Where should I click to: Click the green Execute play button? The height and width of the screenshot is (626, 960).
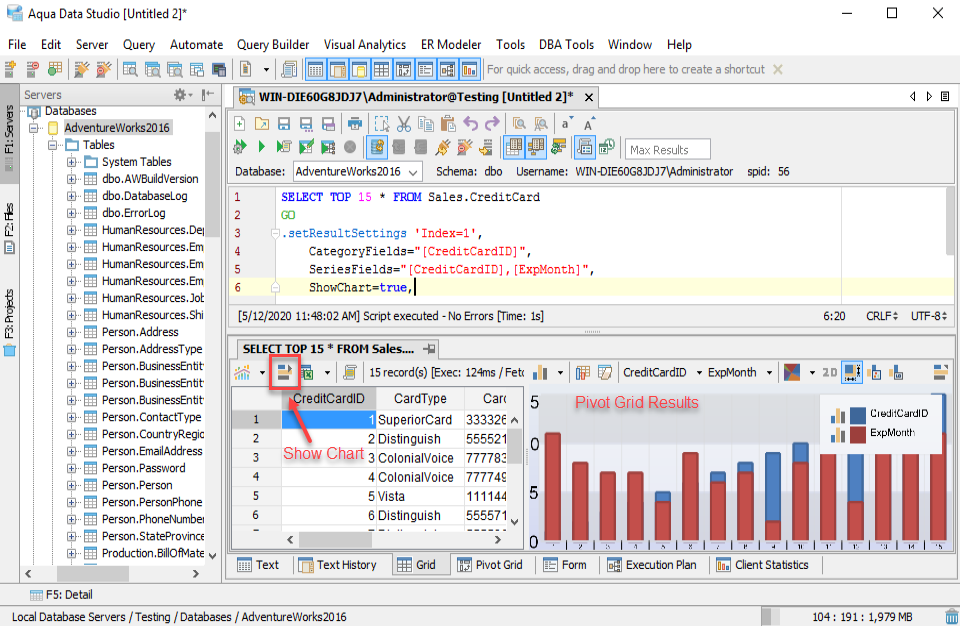tap(261, 147)
